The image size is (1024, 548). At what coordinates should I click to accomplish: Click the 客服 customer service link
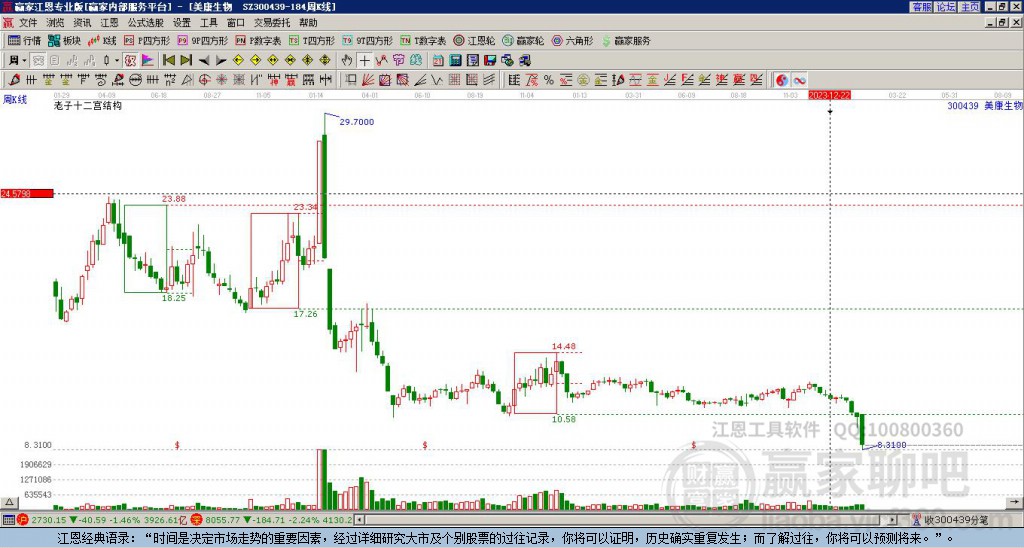tap(921, 7)
